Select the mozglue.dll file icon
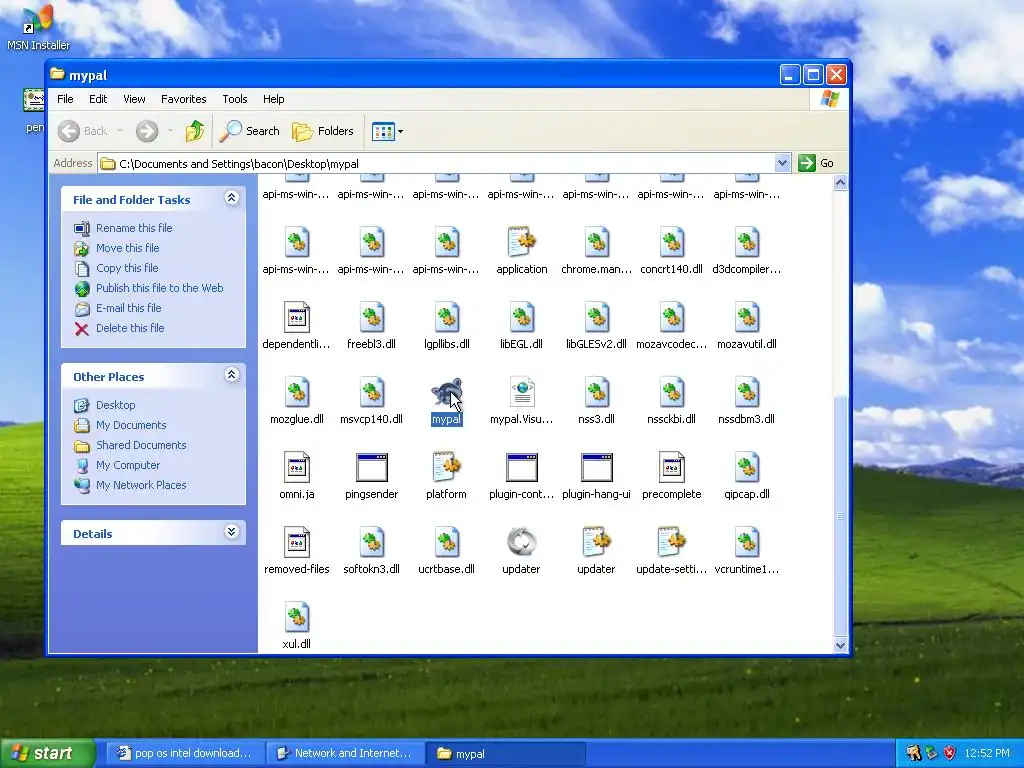 [x=296, y=393]
